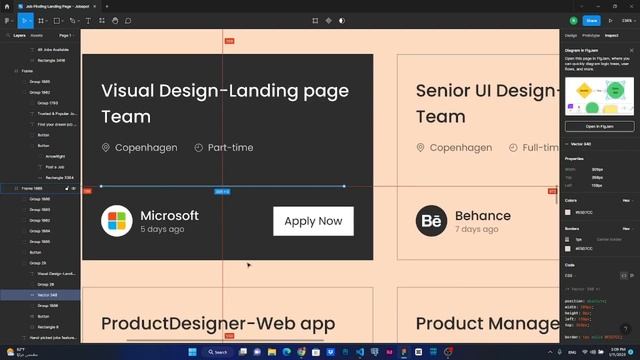Select the Vector 348 layer
640x360 pixels.
click(40, 295)
